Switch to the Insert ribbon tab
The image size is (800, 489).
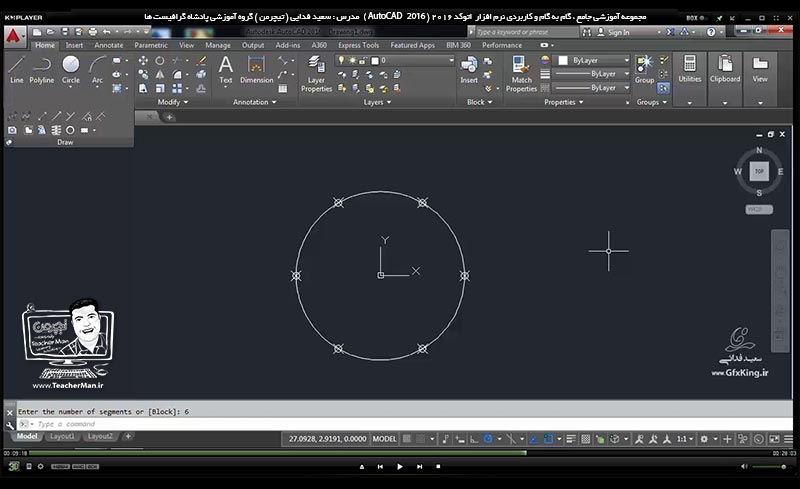(74, 45)
